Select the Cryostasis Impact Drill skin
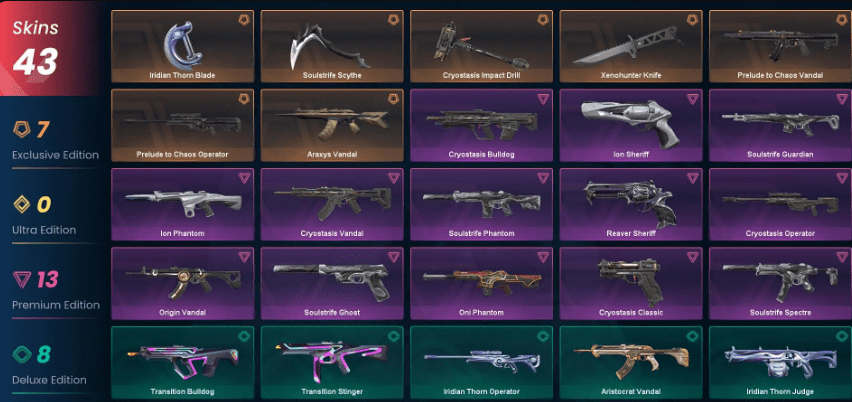 tap(481, 46)
